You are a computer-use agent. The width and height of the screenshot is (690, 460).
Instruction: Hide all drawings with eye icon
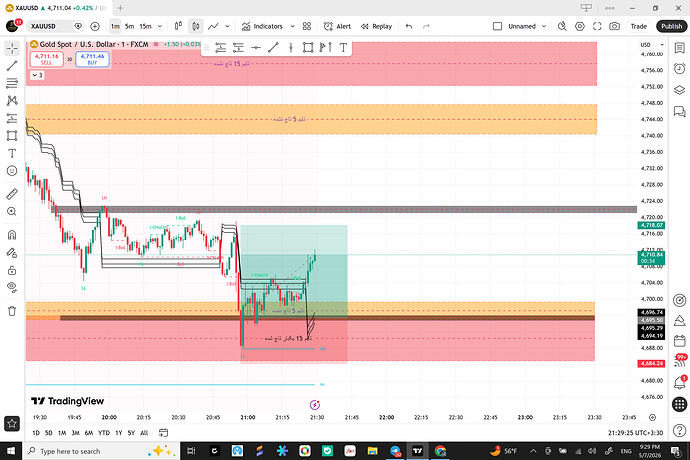pyautogui.click(x=12, y=287)
